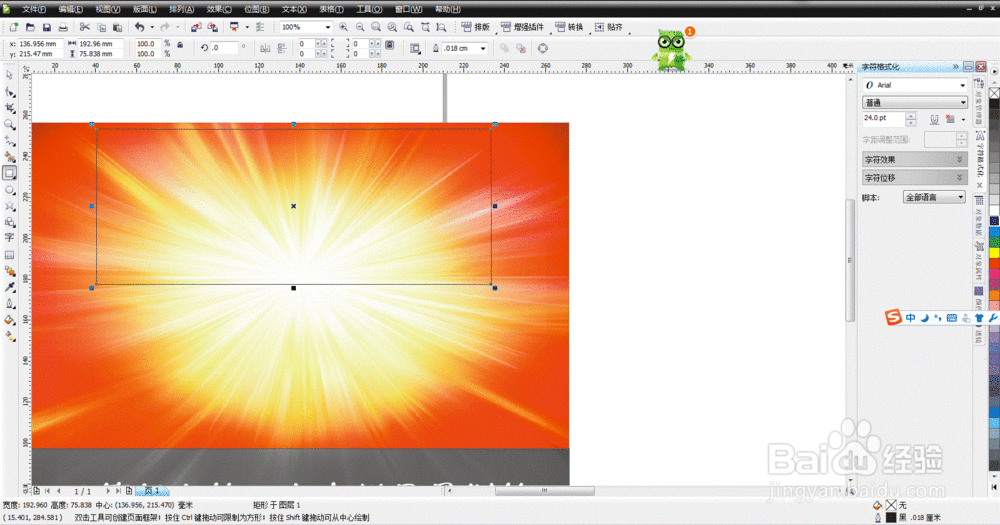Select the Zoom magnifier tool in toolbox

(x=10, y=124)
